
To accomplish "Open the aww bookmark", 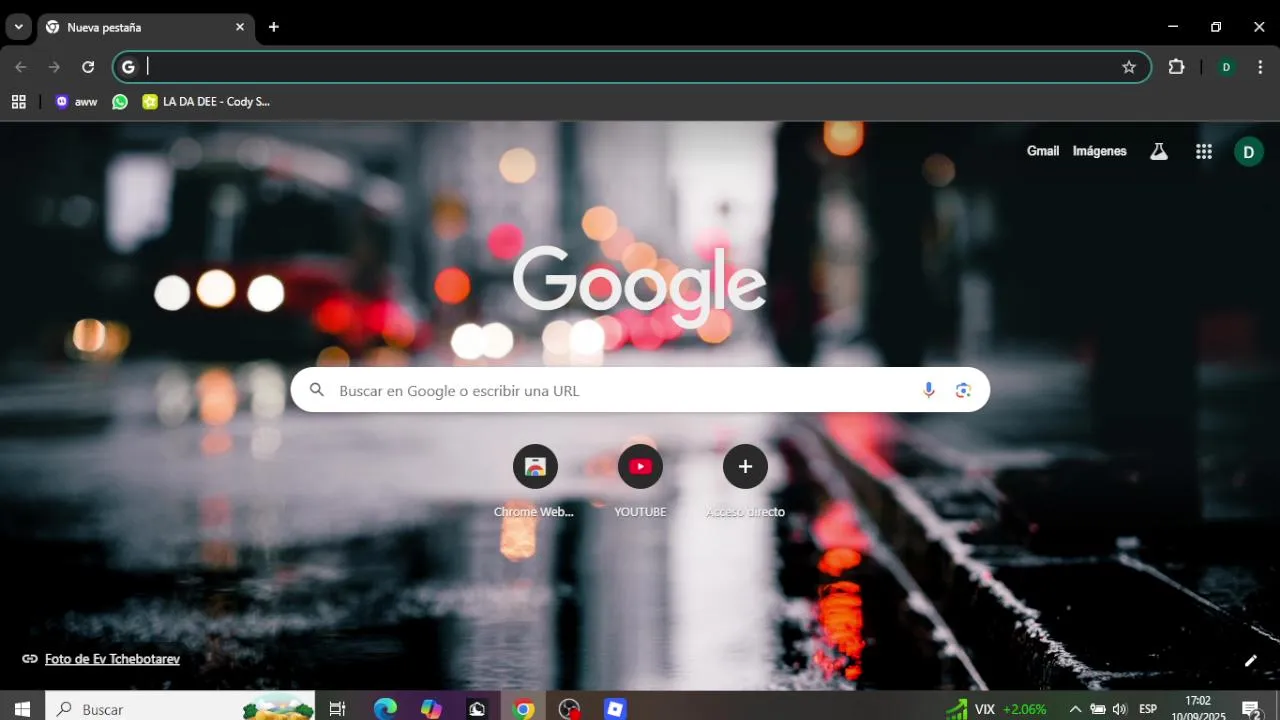I will point(76,101).
